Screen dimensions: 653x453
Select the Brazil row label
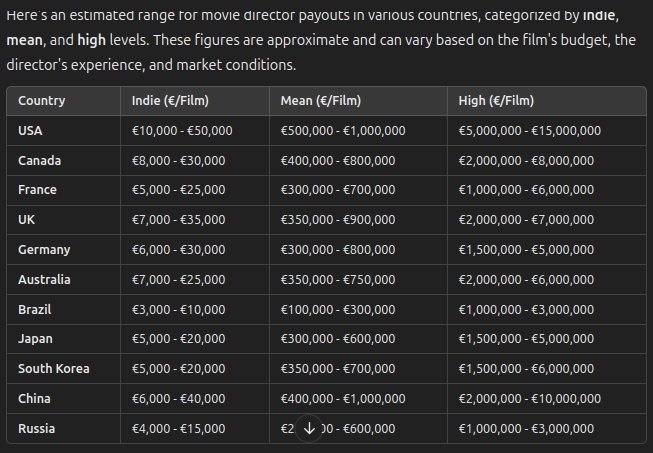(x=35, y=309)
